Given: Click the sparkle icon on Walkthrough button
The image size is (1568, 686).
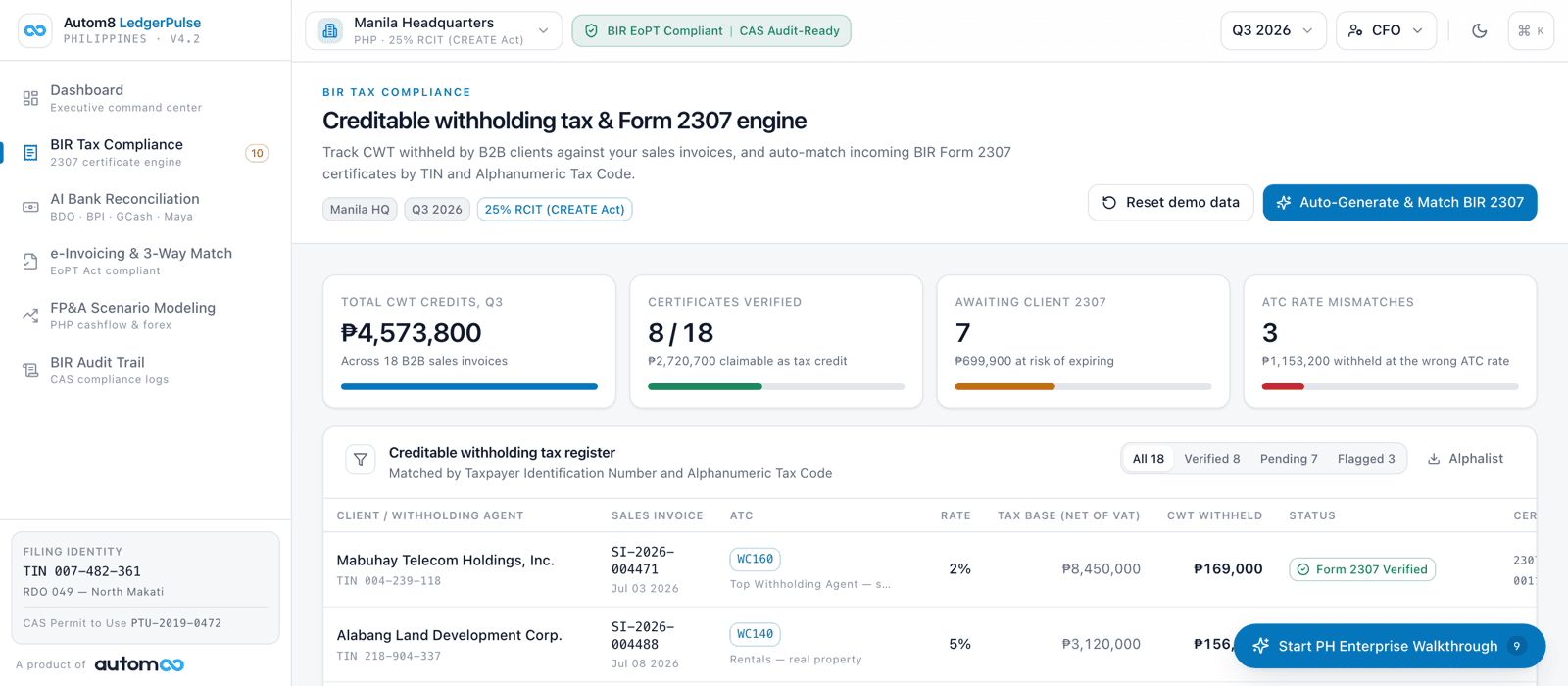Looking at the screenshot, I should pos(1261,646).
